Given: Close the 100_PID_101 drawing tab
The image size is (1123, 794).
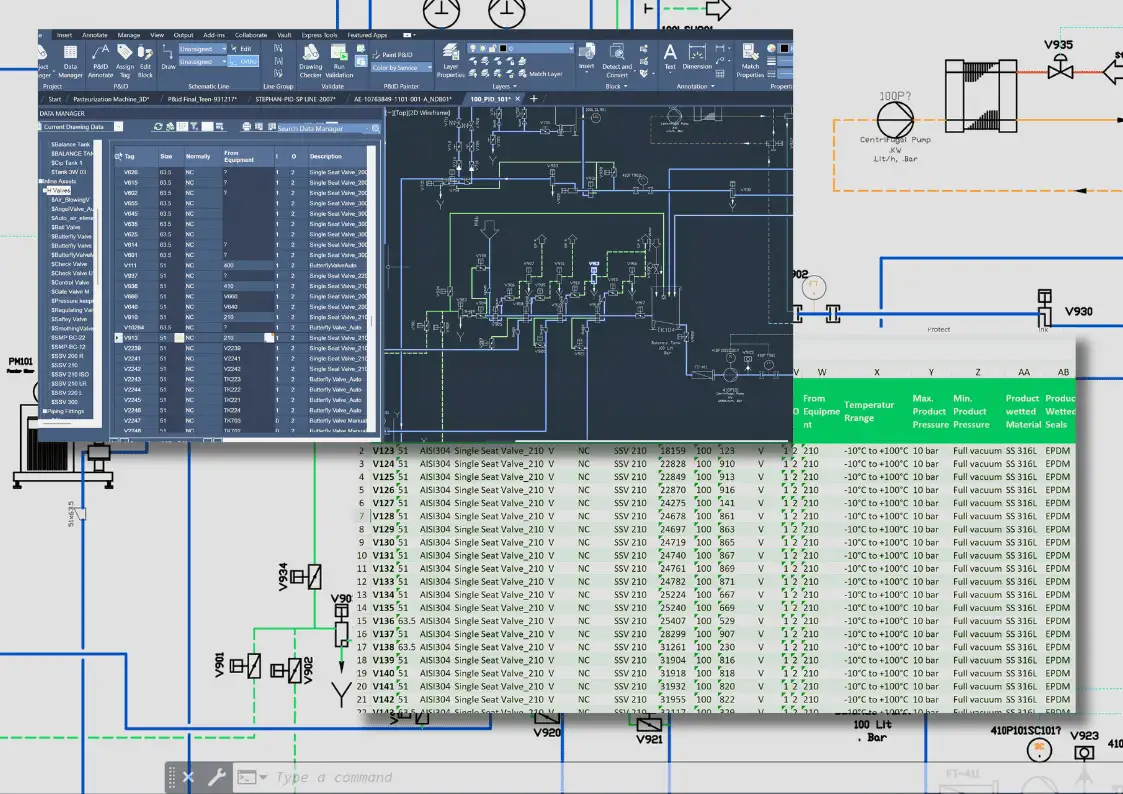Looking at the screenshot, I should tap(518, 99).
